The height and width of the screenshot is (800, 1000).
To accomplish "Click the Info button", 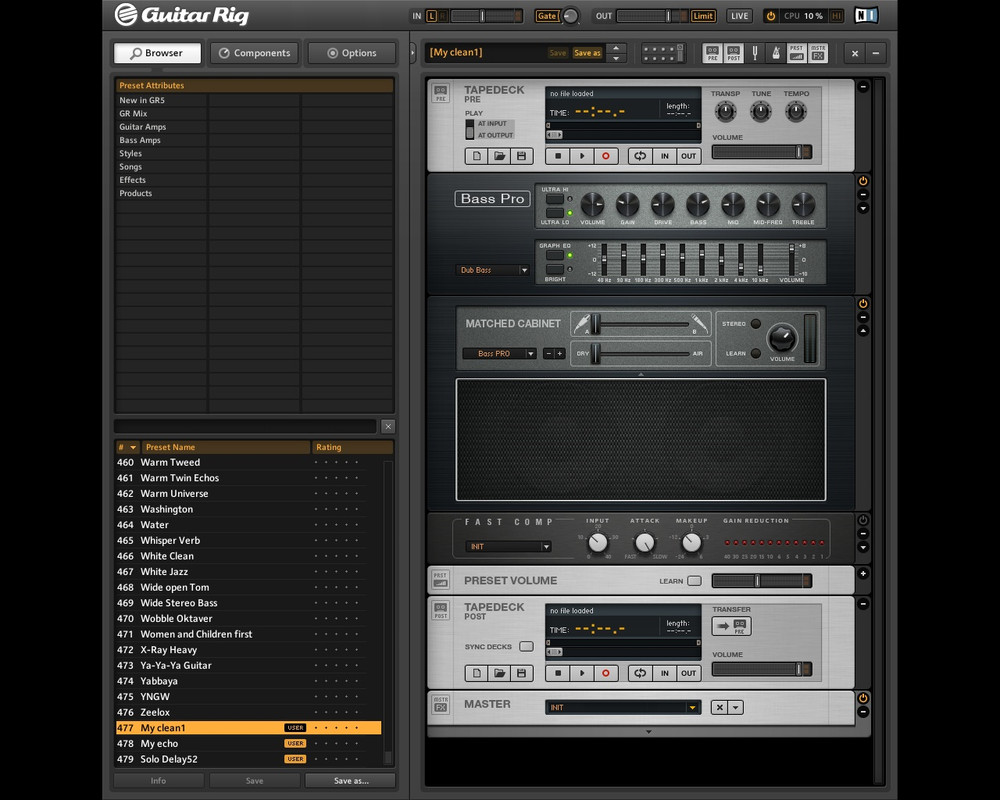I will (158, 781).
